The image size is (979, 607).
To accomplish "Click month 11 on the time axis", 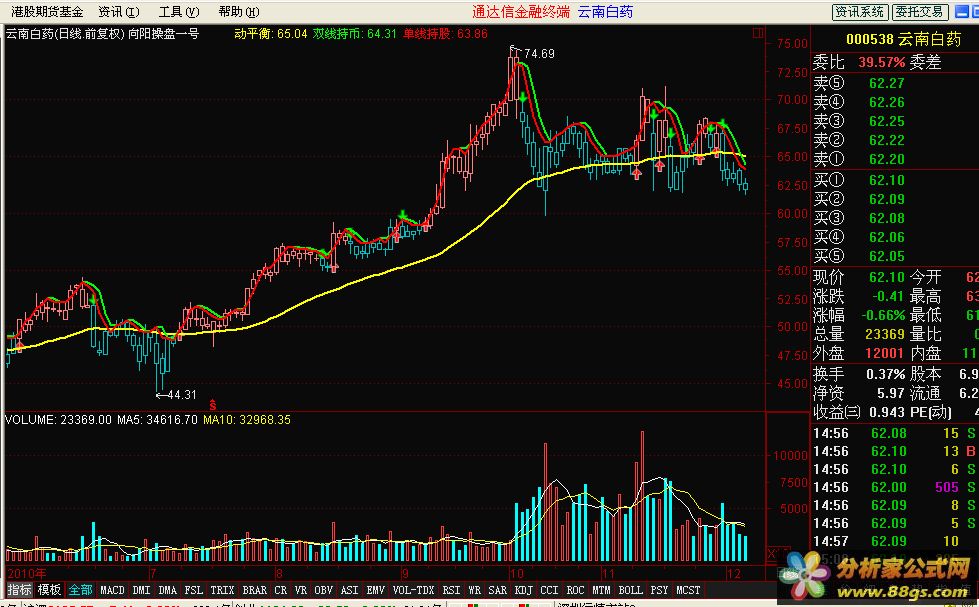I will coord(608,573).
